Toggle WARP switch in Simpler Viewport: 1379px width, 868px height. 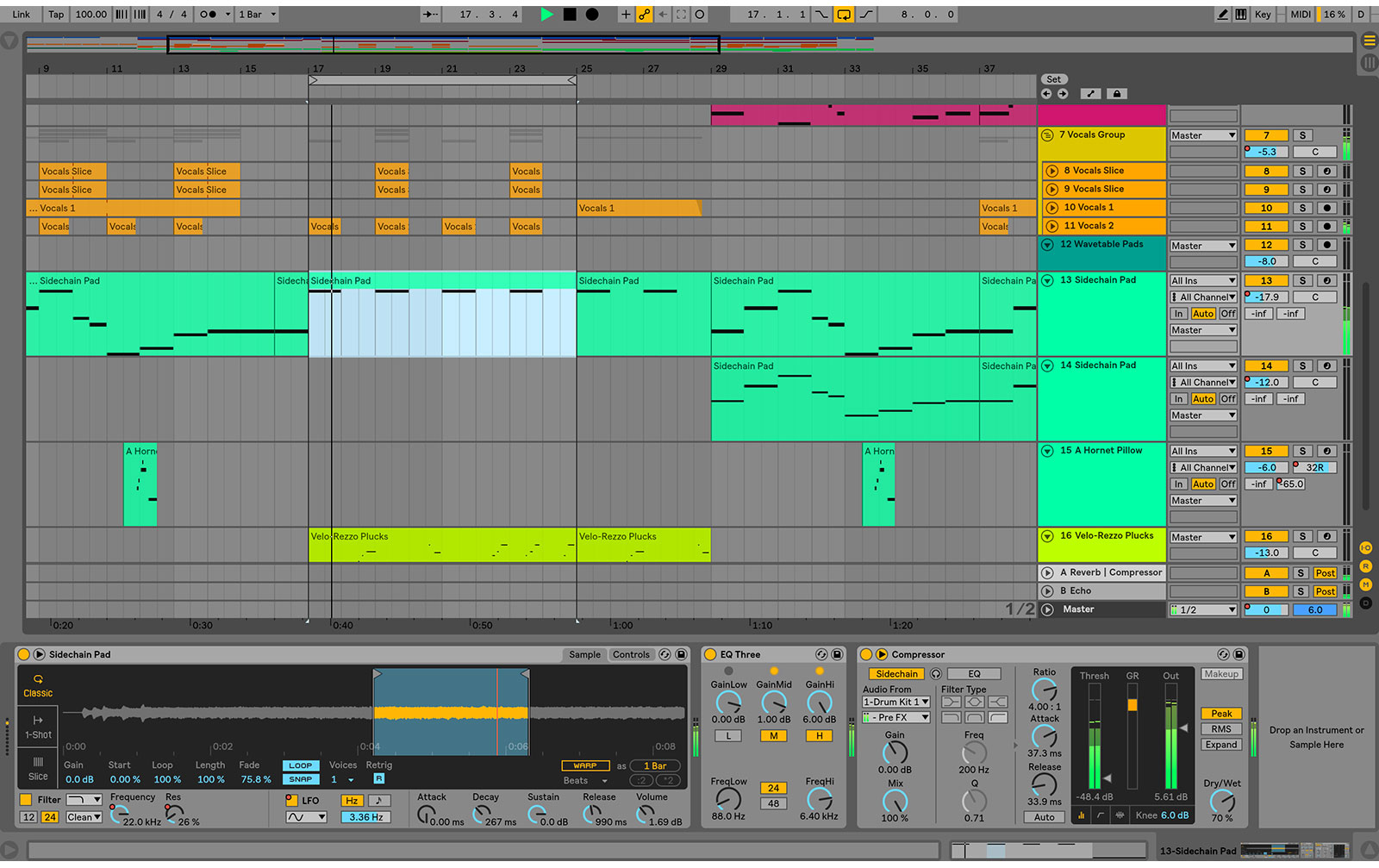pyautogui.click(x=585, y=765)
